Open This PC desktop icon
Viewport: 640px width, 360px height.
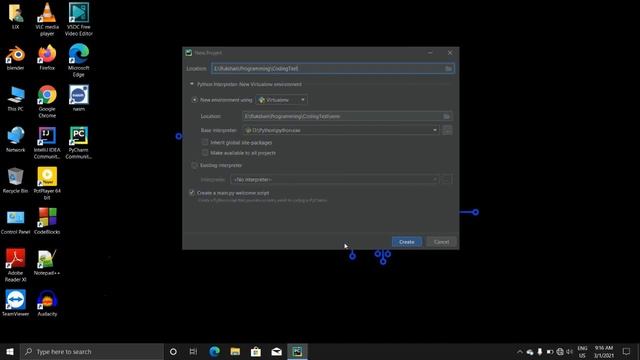(x=16, y=99)
